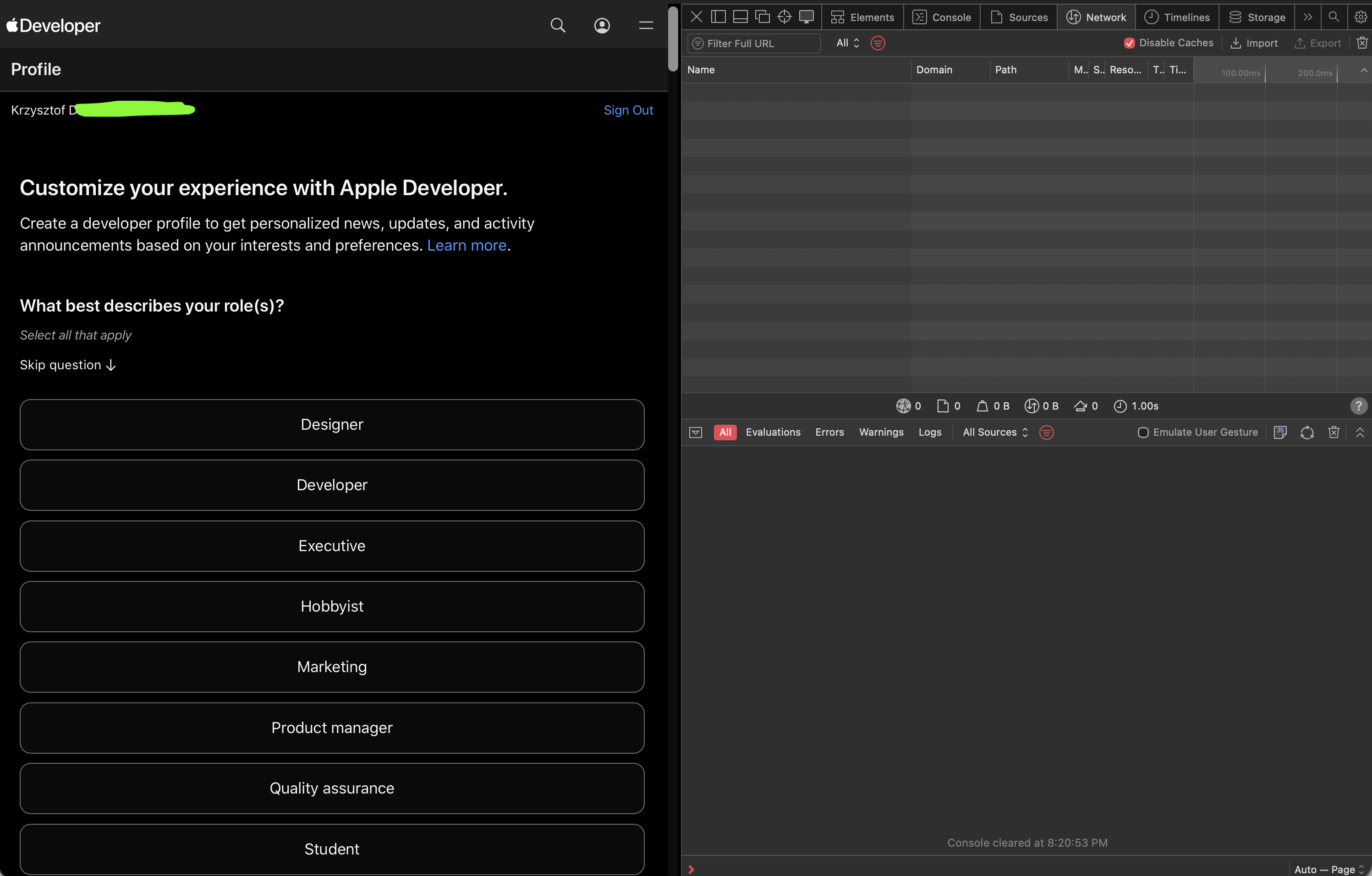
Task: Open the All Sources dropdown
Action: [995, 433]
